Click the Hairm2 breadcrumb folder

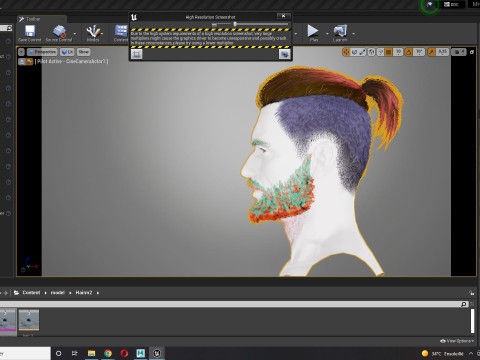click(x=84, y=293)
